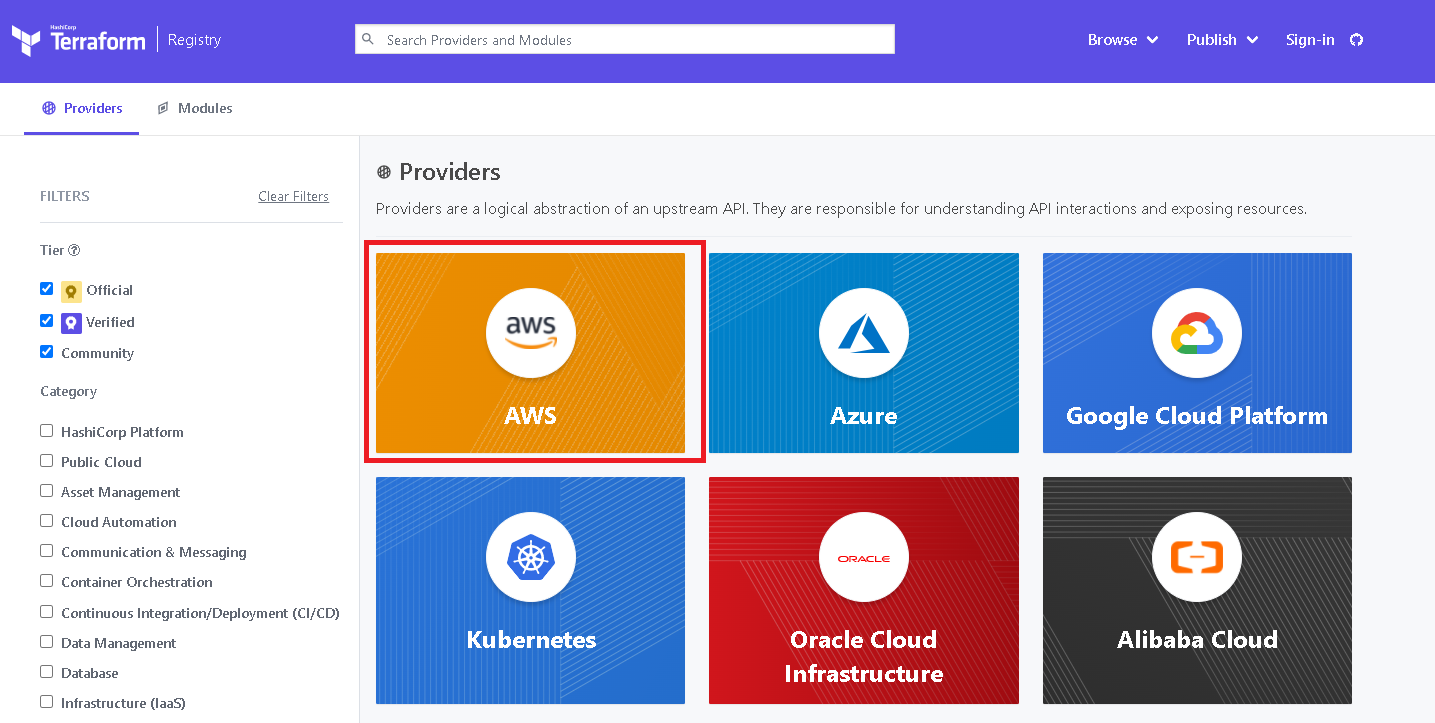1435x723 pixels.
Task: Switch to the Providers tab
Action: 82,108
